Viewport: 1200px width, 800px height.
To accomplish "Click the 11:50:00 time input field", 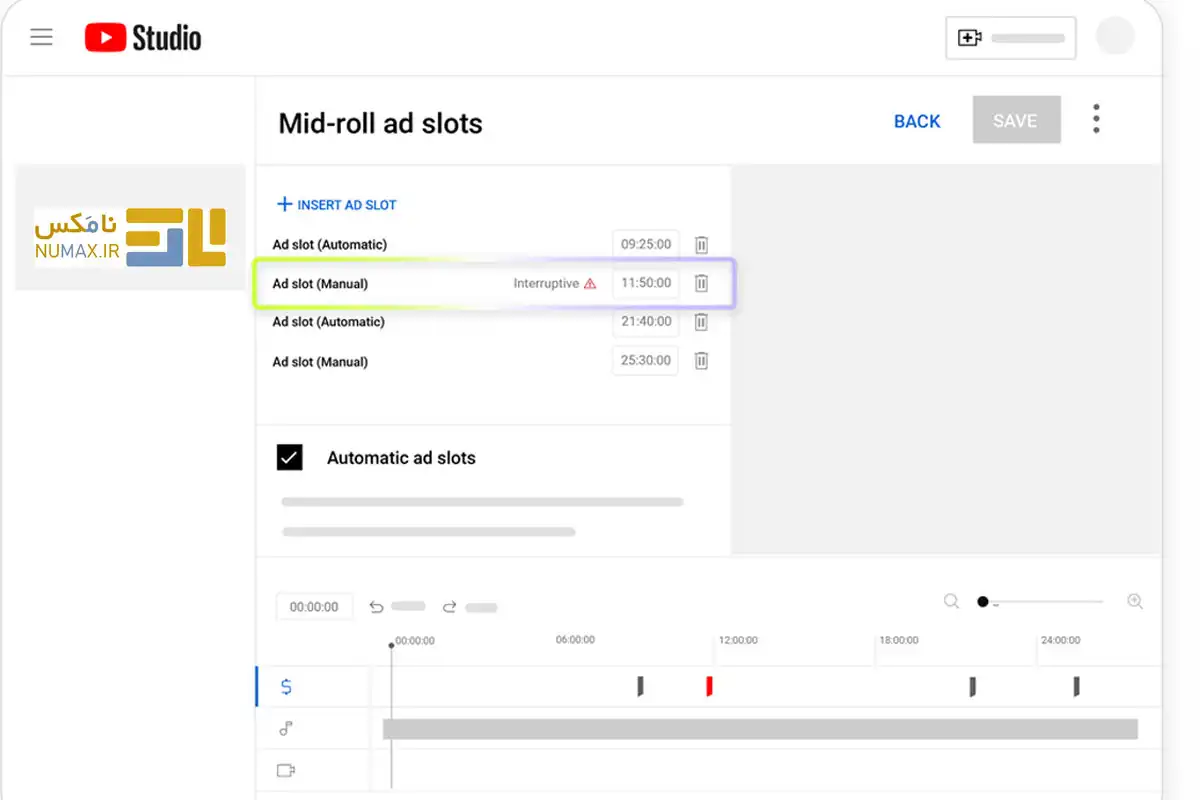I will (646, 283).
